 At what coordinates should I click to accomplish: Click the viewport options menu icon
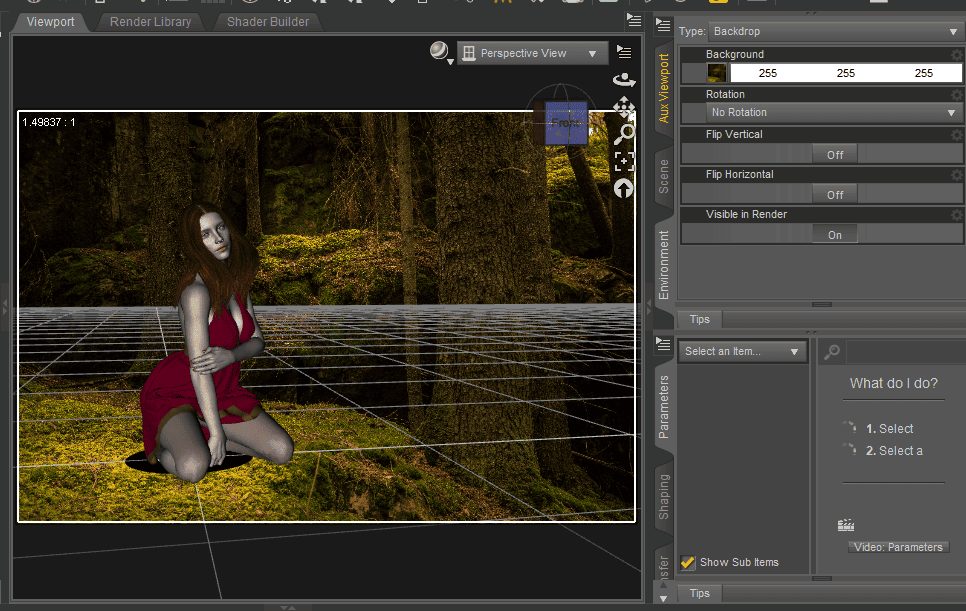(x=625, y=51)
